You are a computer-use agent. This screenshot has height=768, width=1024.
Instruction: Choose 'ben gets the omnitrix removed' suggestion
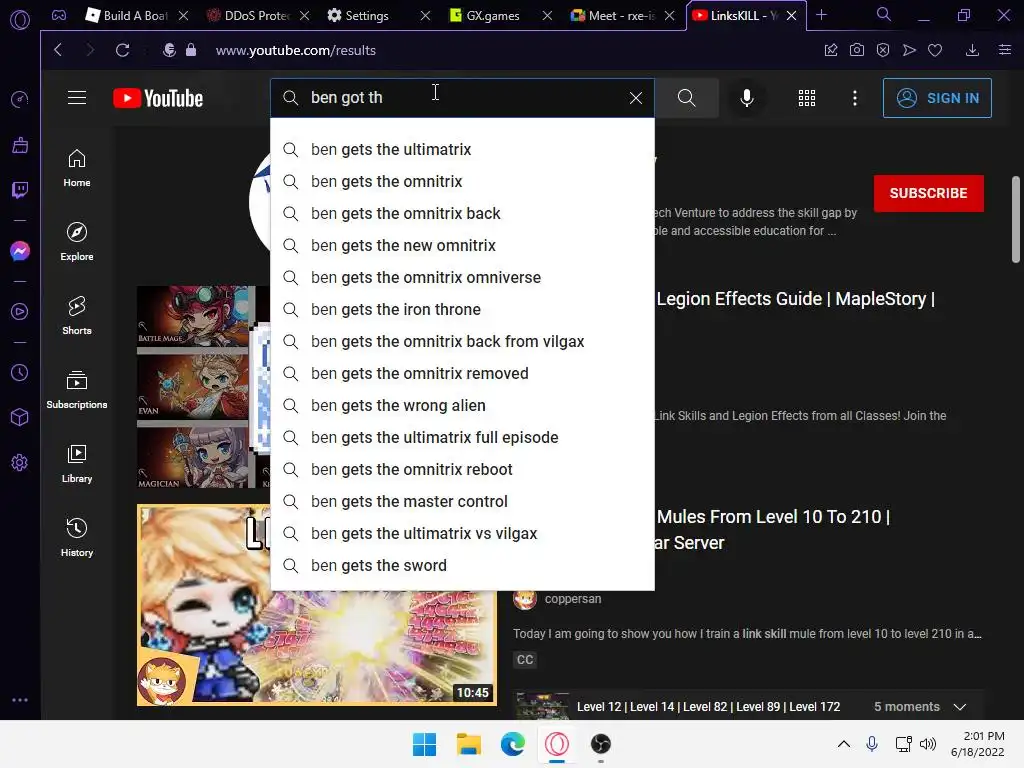[x=462, y=374]
